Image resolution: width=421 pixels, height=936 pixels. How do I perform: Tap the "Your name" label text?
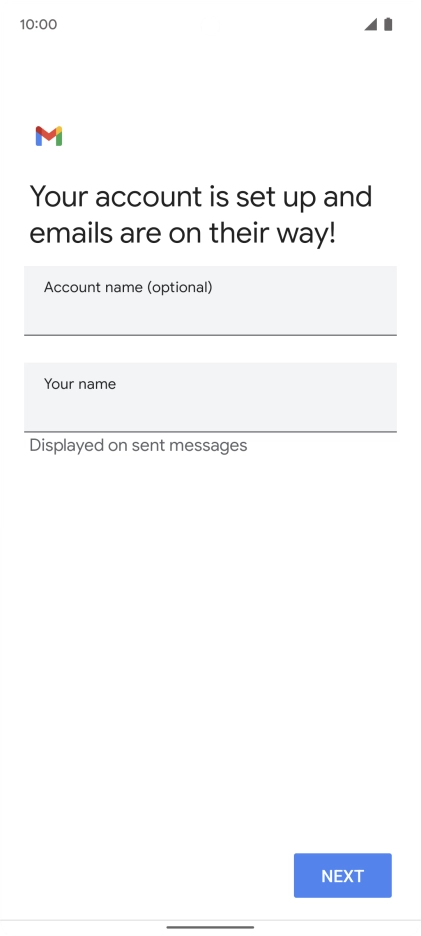[80, 384]
